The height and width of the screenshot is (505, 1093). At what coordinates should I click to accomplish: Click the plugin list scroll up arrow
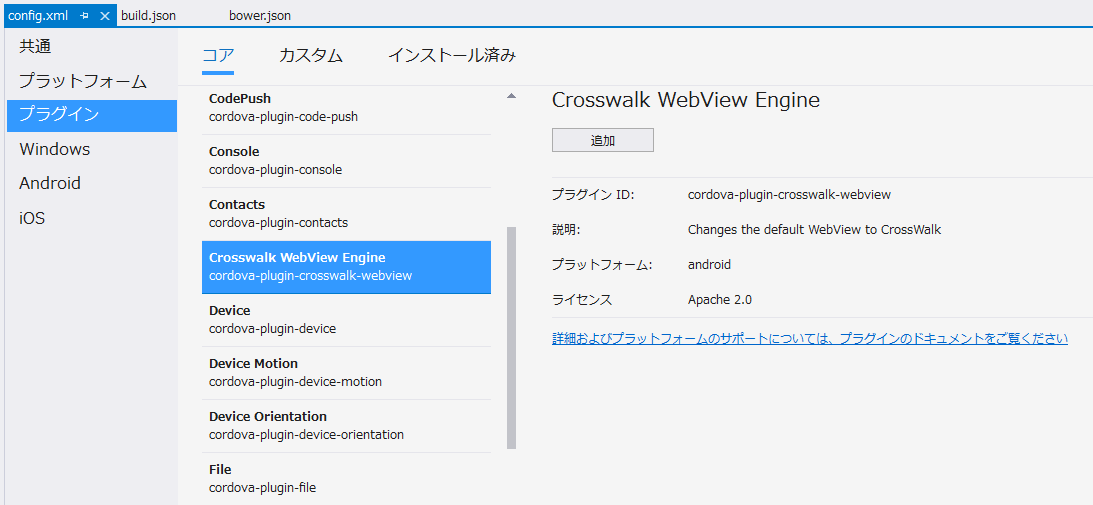512,97
